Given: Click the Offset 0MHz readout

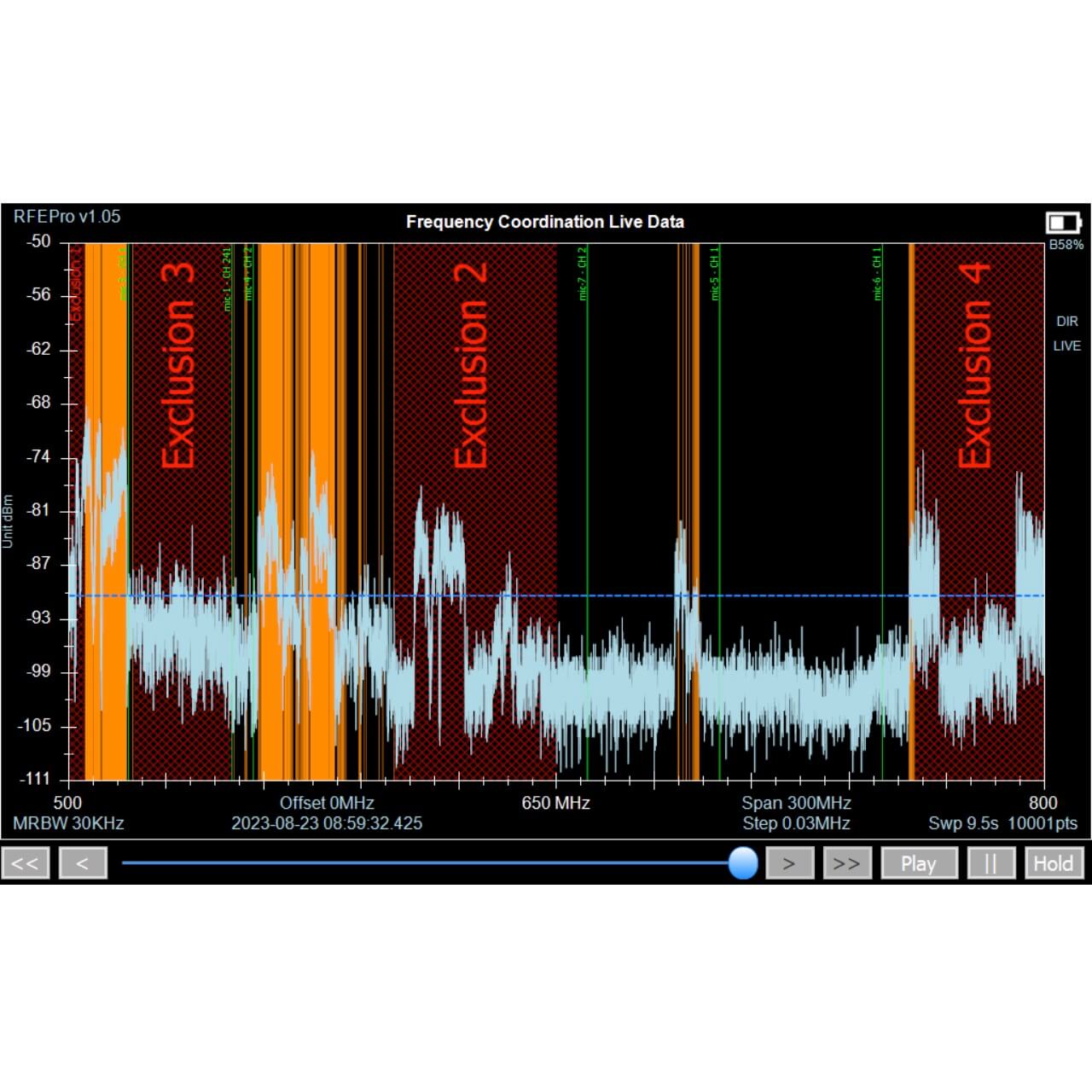Looking at the screenshot, I should click(327, 803).
